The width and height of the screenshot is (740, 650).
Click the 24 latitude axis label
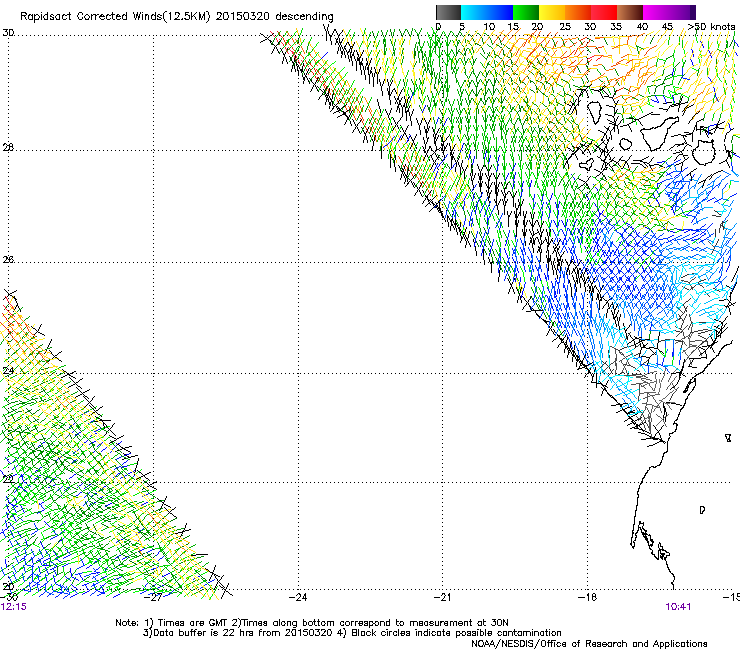click(x=8, y=371)
